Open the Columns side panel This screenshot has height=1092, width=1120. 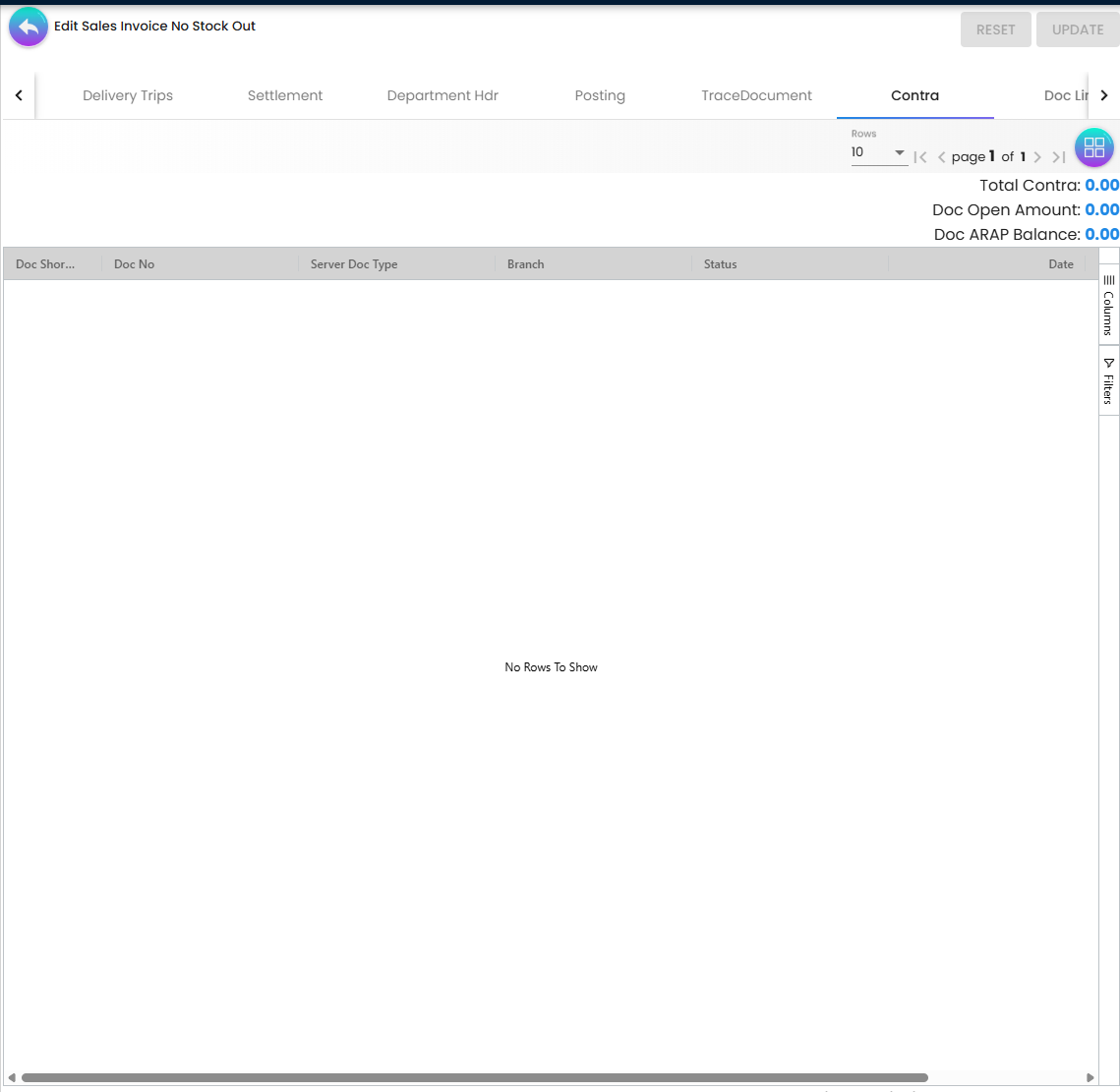click(x=1108, y=306)
